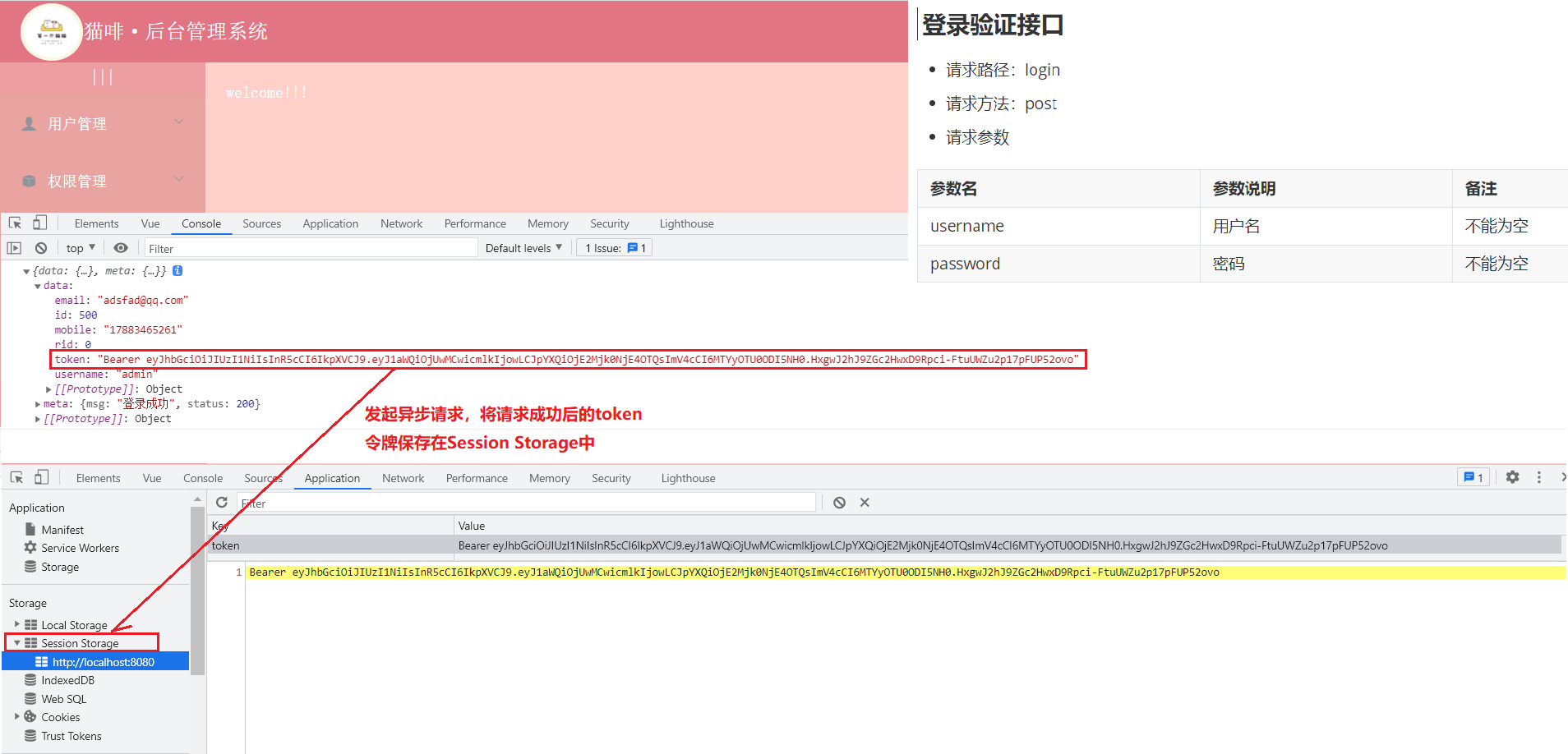This screenshot has height=754, width=1568.
Task: Switch to the Network tab in top DevTools
Action: click(x=400, y=223)
